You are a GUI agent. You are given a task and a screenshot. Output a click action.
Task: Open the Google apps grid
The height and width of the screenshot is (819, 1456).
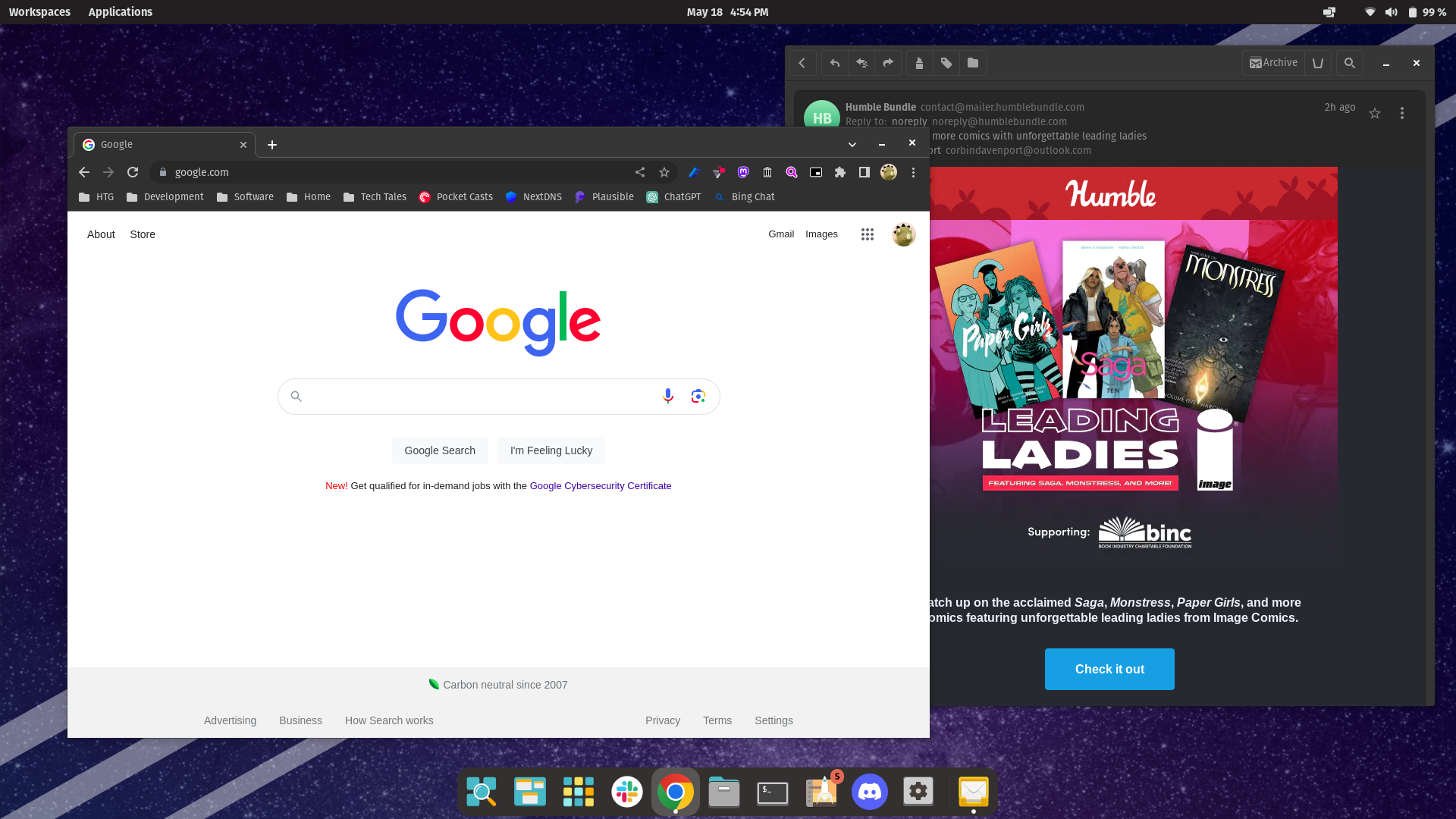click(868, 234)
